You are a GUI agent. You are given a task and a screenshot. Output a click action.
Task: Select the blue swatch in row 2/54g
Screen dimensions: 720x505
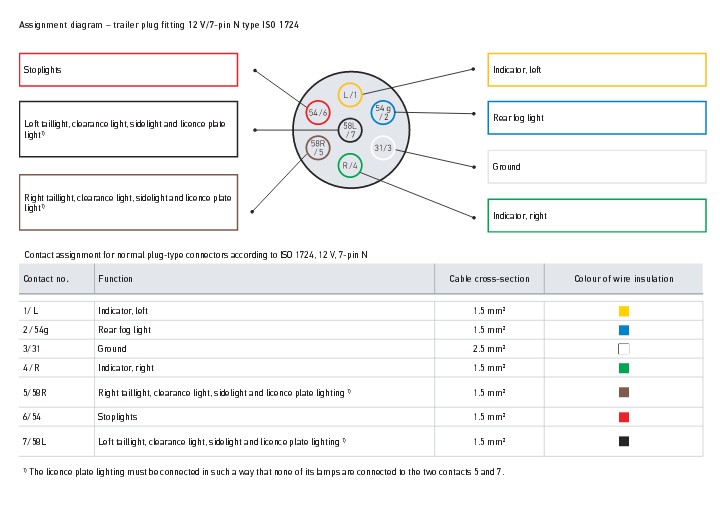(x=624, y=330)
